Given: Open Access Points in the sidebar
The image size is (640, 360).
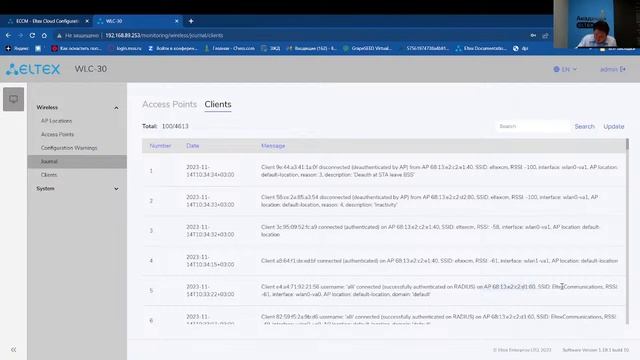Looking at the screenshot, I should tap(58, 134).
